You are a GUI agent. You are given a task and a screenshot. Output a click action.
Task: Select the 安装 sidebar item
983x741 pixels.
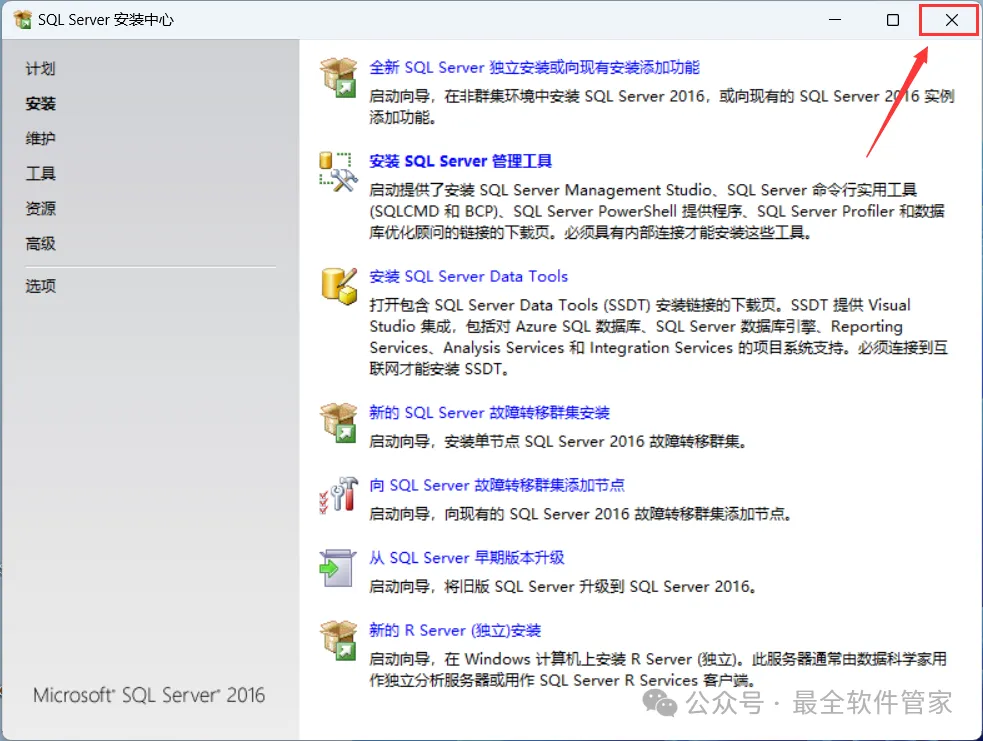[41, 103]
